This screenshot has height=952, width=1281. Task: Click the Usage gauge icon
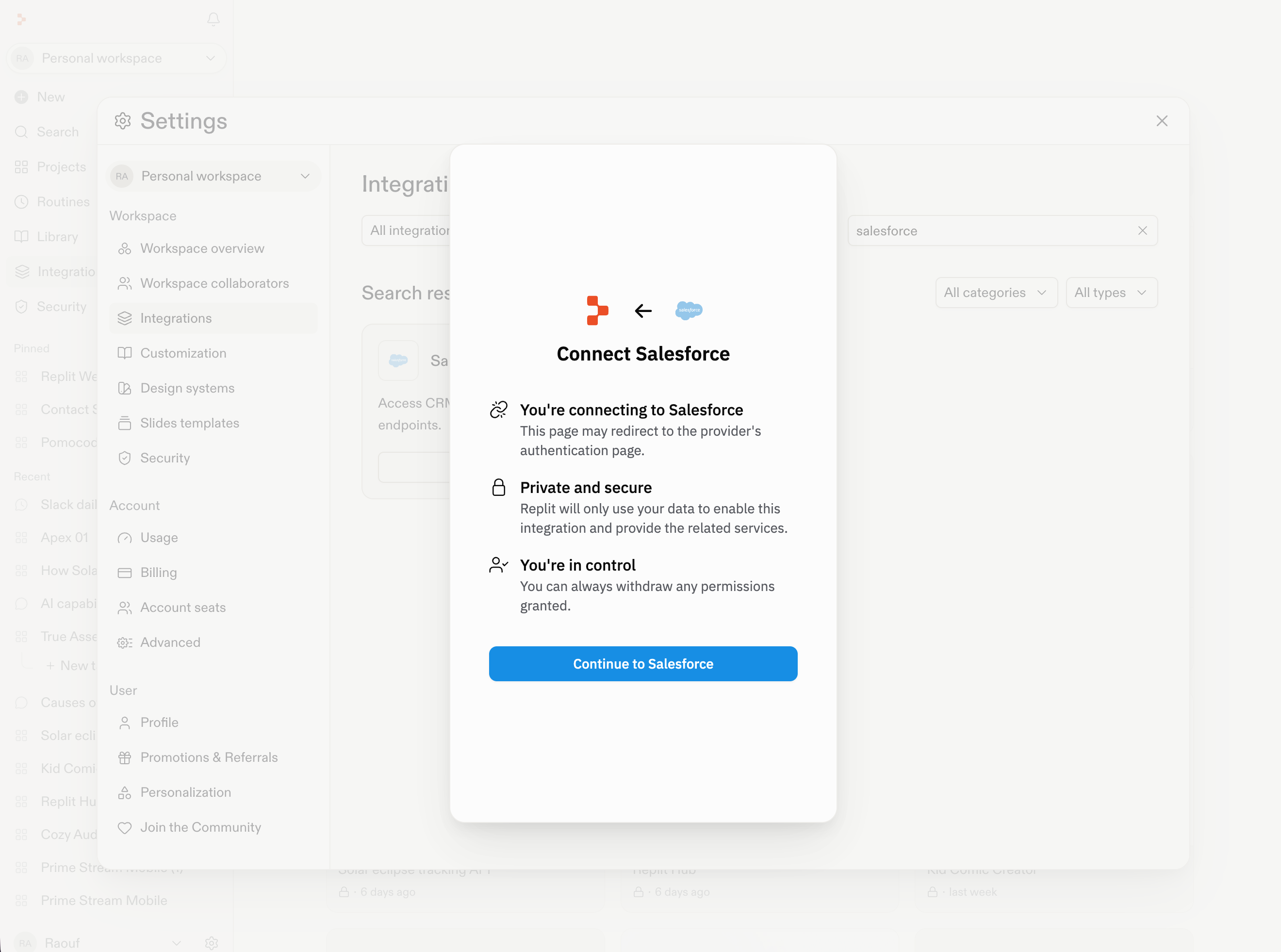(125, 538)
